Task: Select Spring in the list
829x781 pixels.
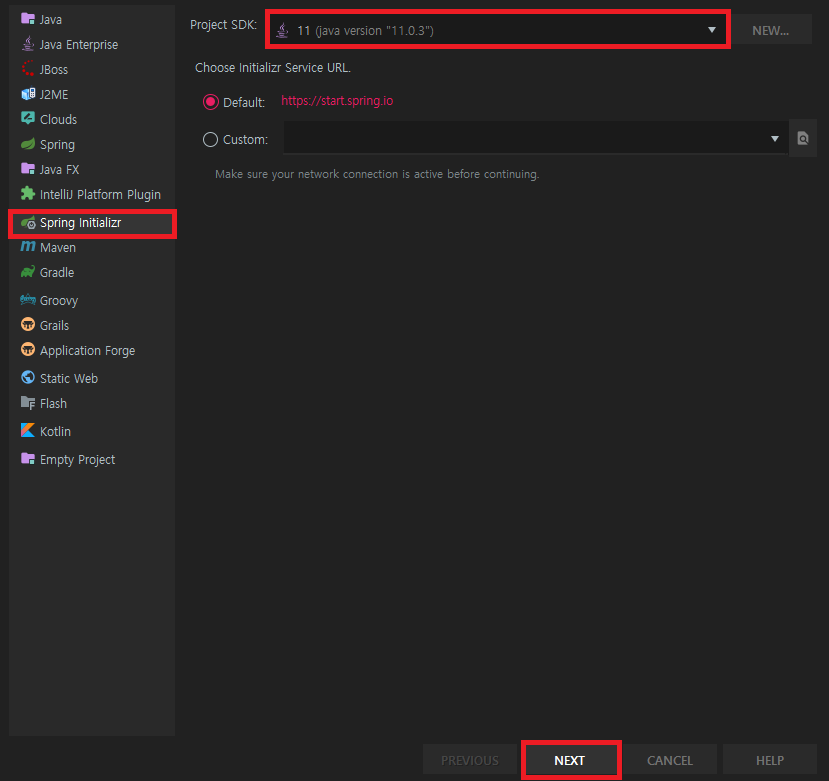Action: 92,144
